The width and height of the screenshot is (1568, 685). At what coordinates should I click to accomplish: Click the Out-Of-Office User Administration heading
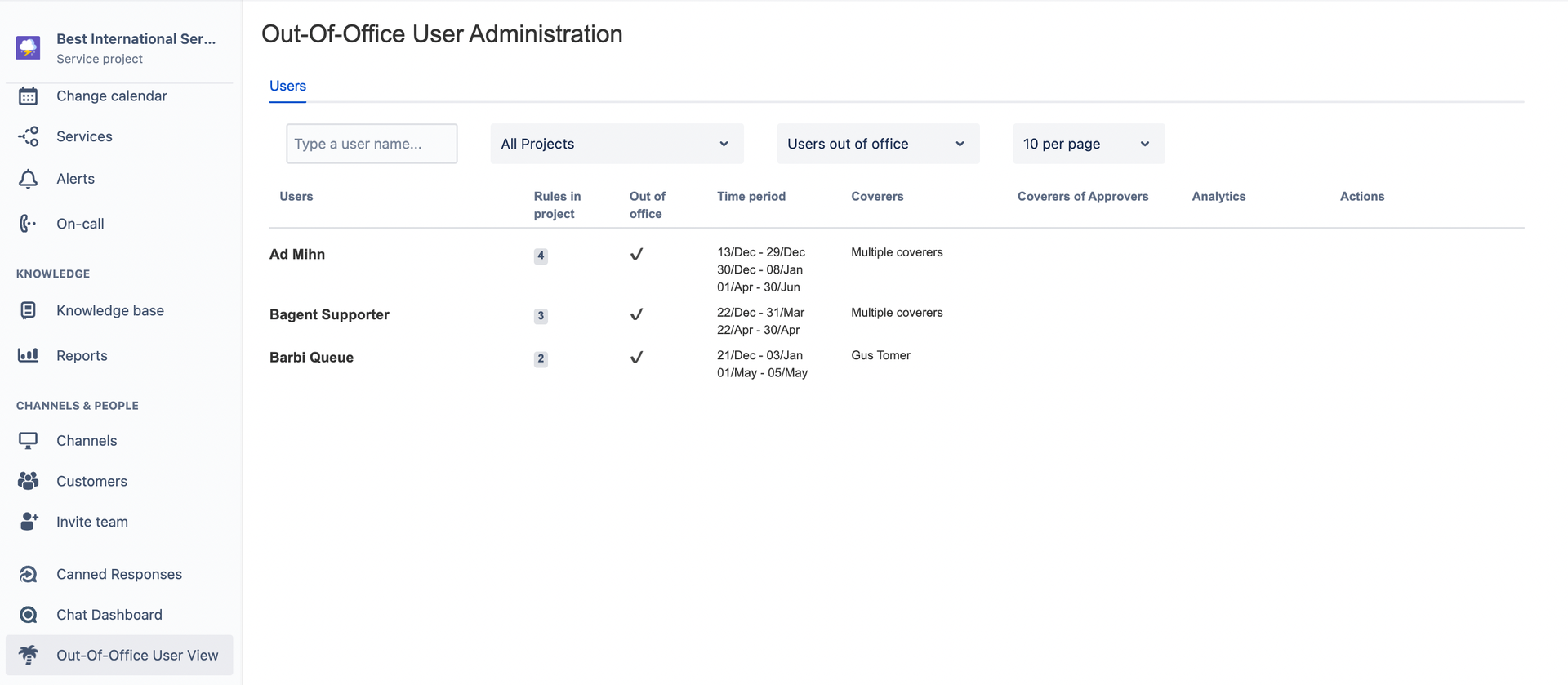point(442,34)
